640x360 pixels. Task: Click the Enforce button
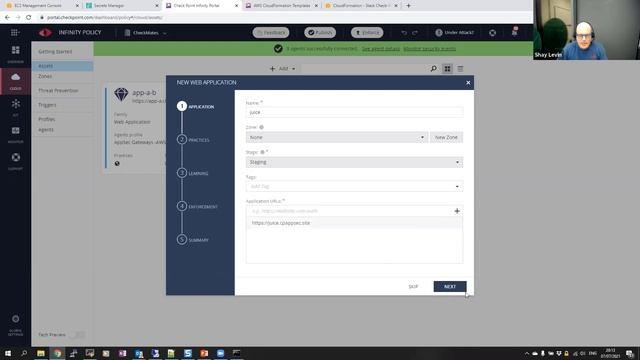pos(367,33)
